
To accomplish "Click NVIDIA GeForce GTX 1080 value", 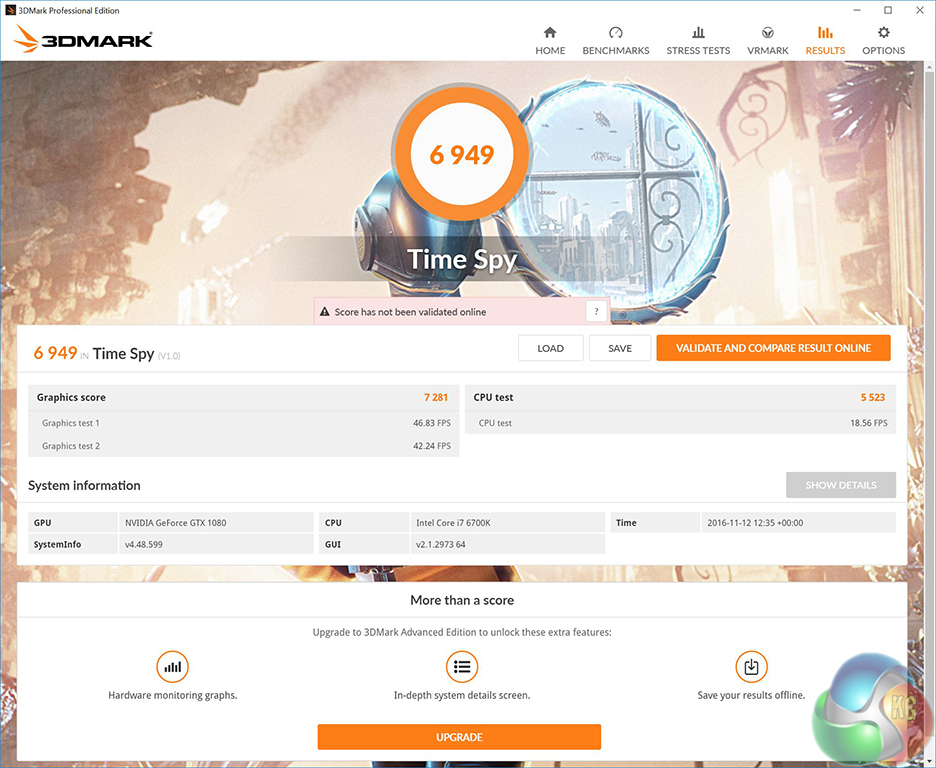I will coord(176,523).
